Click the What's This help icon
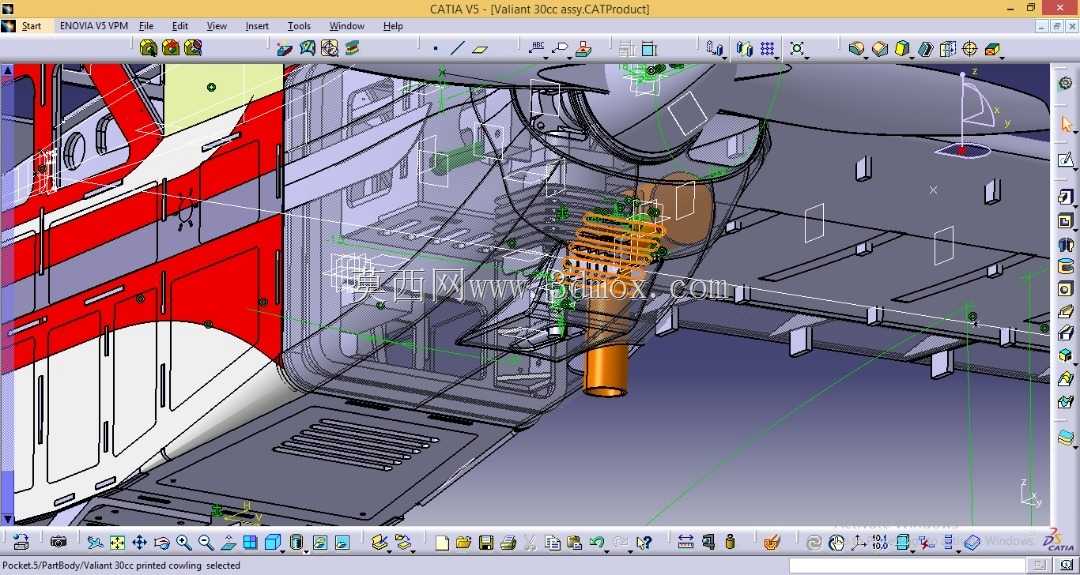 644,543
